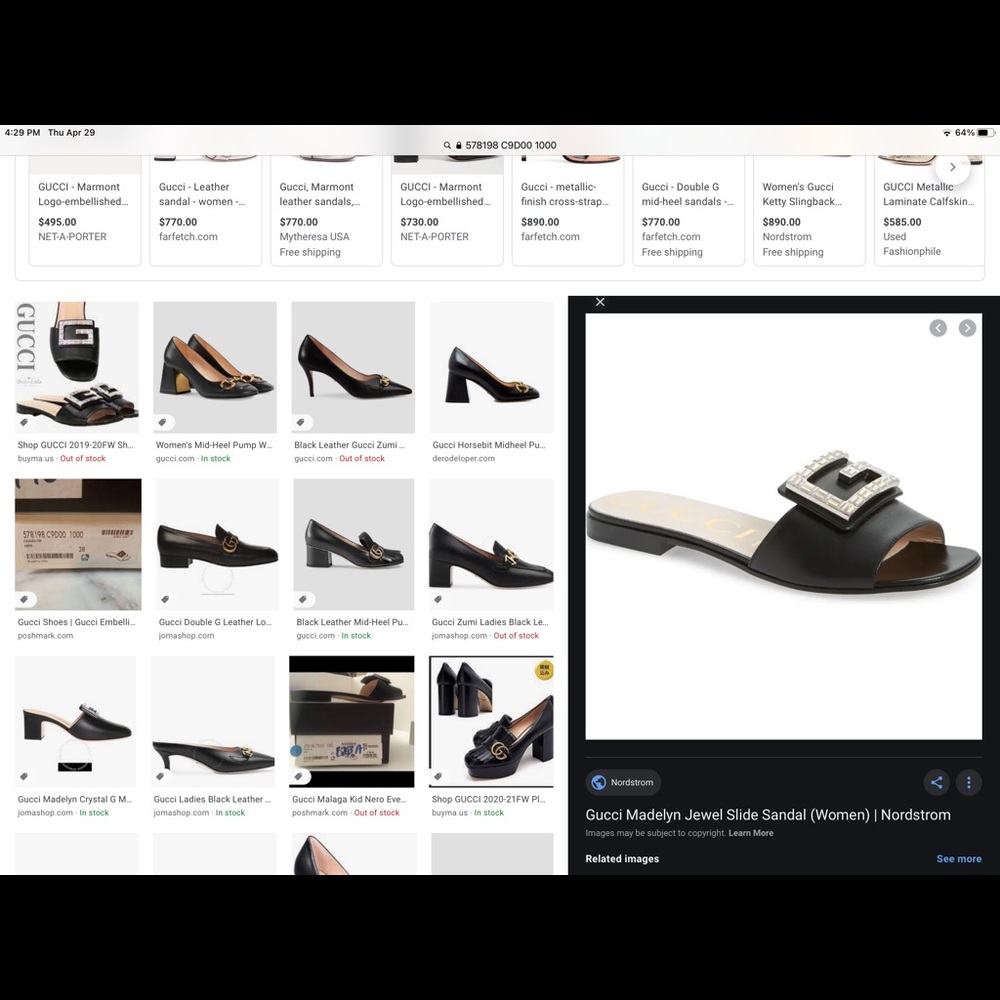Tap product tag icon on 2020-21FW platform image

438,776
